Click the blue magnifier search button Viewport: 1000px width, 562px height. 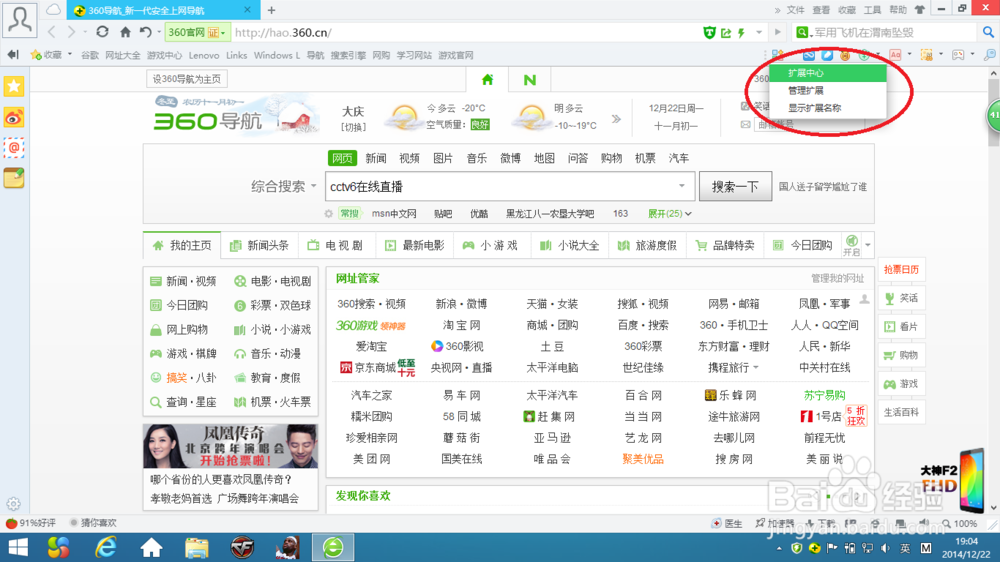(x=988, y=33)
